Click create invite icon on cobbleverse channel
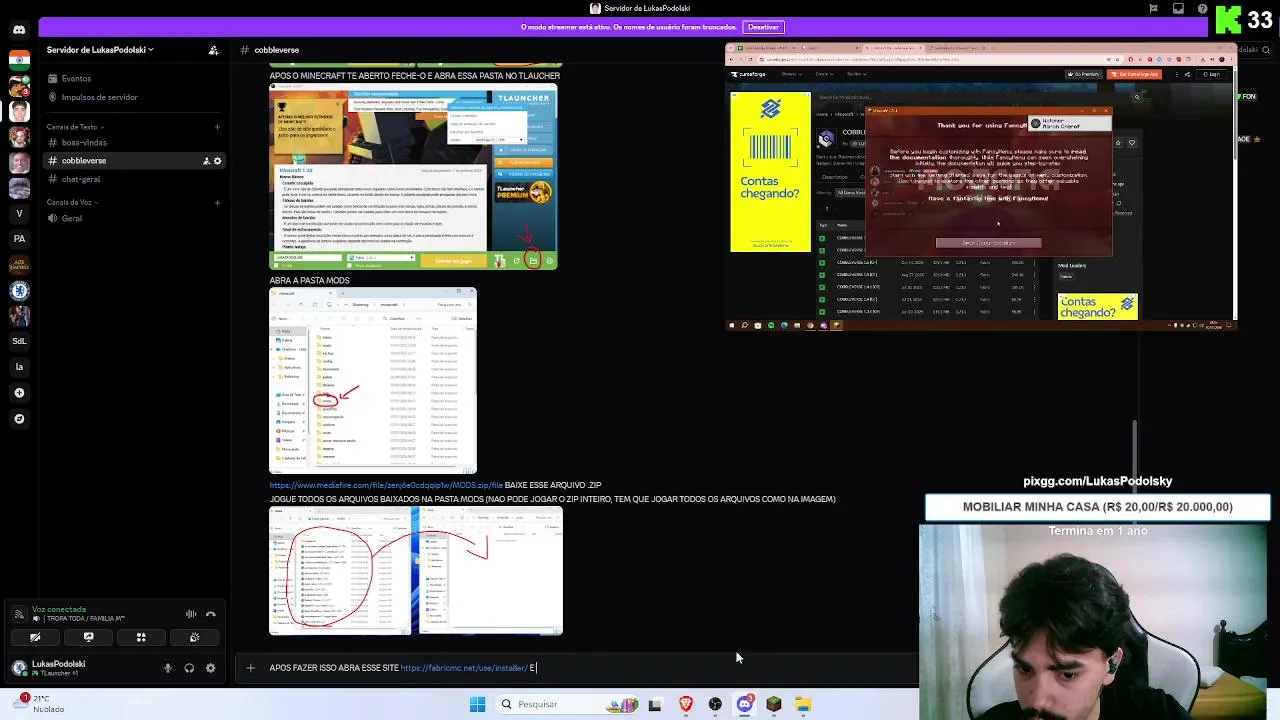 pos(206,161)
